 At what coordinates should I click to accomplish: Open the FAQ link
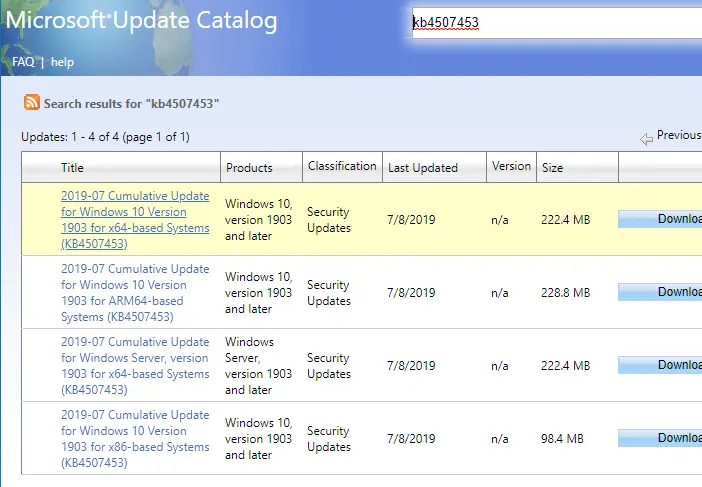click(x=23, y=62)
